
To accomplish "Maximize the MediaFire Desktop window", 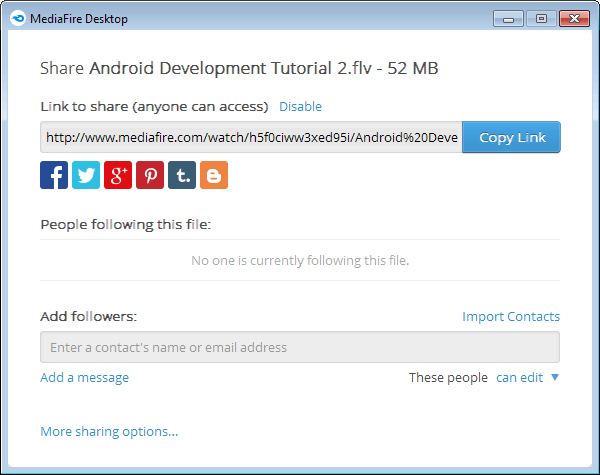I will [x=541, y=18].
